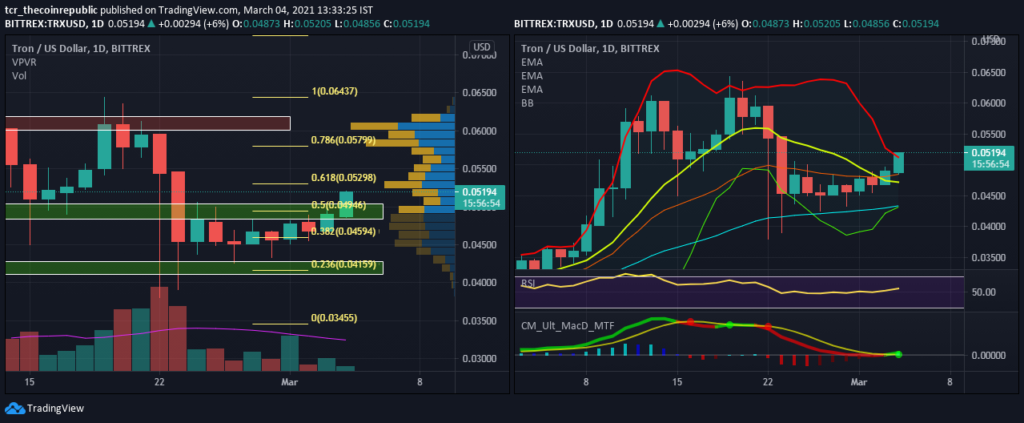This screenshot has height=423, width=1024.
Task: Open the USD currency selector on left chart
Action: pos(481,48)
